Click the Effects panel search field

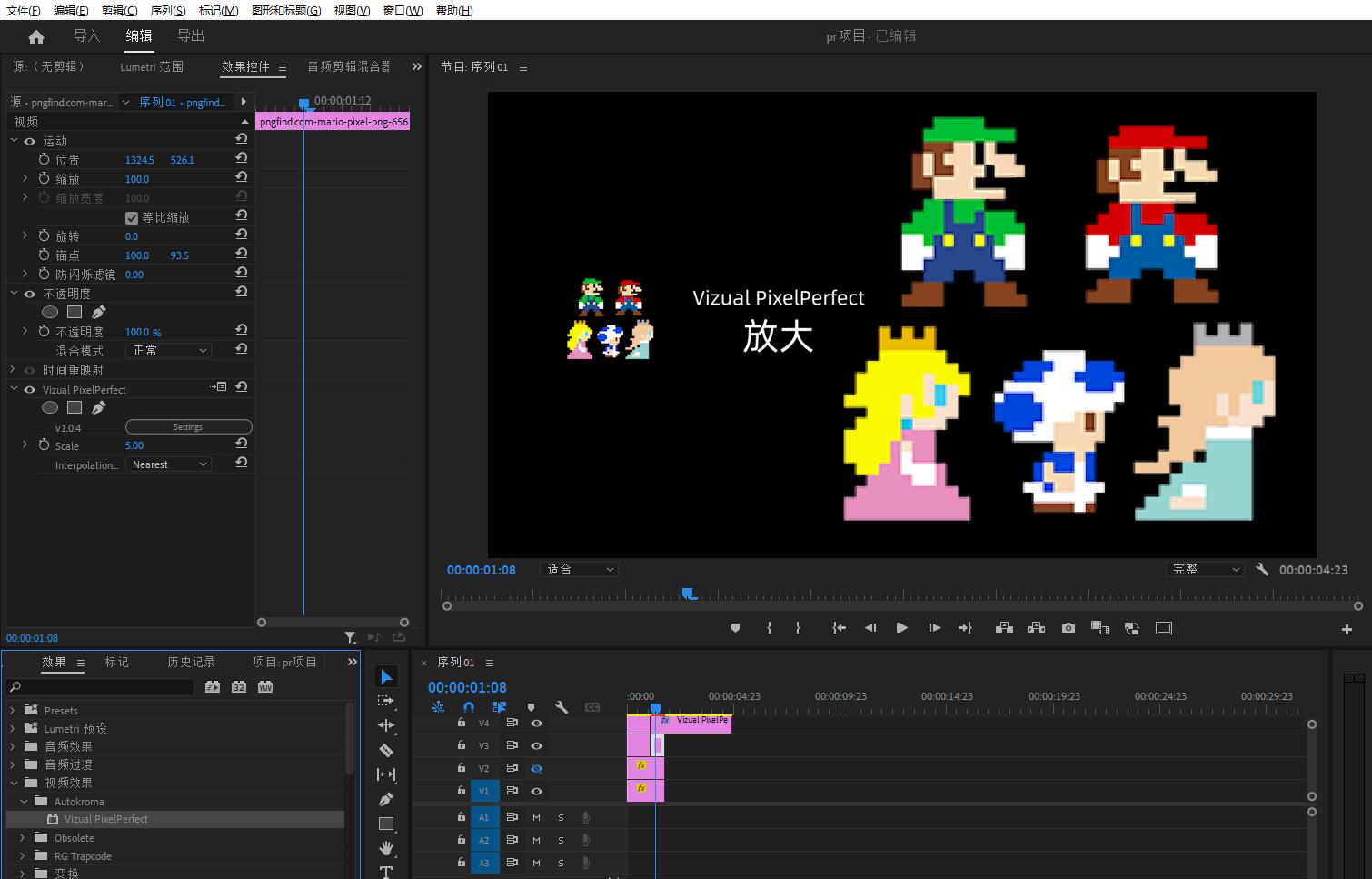[101, 687]
